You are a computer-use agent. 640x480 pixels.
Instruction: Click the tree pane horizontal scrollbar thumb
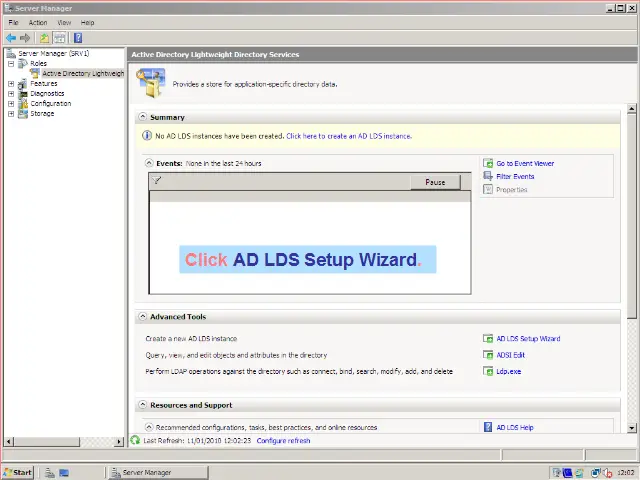point(47,441)
